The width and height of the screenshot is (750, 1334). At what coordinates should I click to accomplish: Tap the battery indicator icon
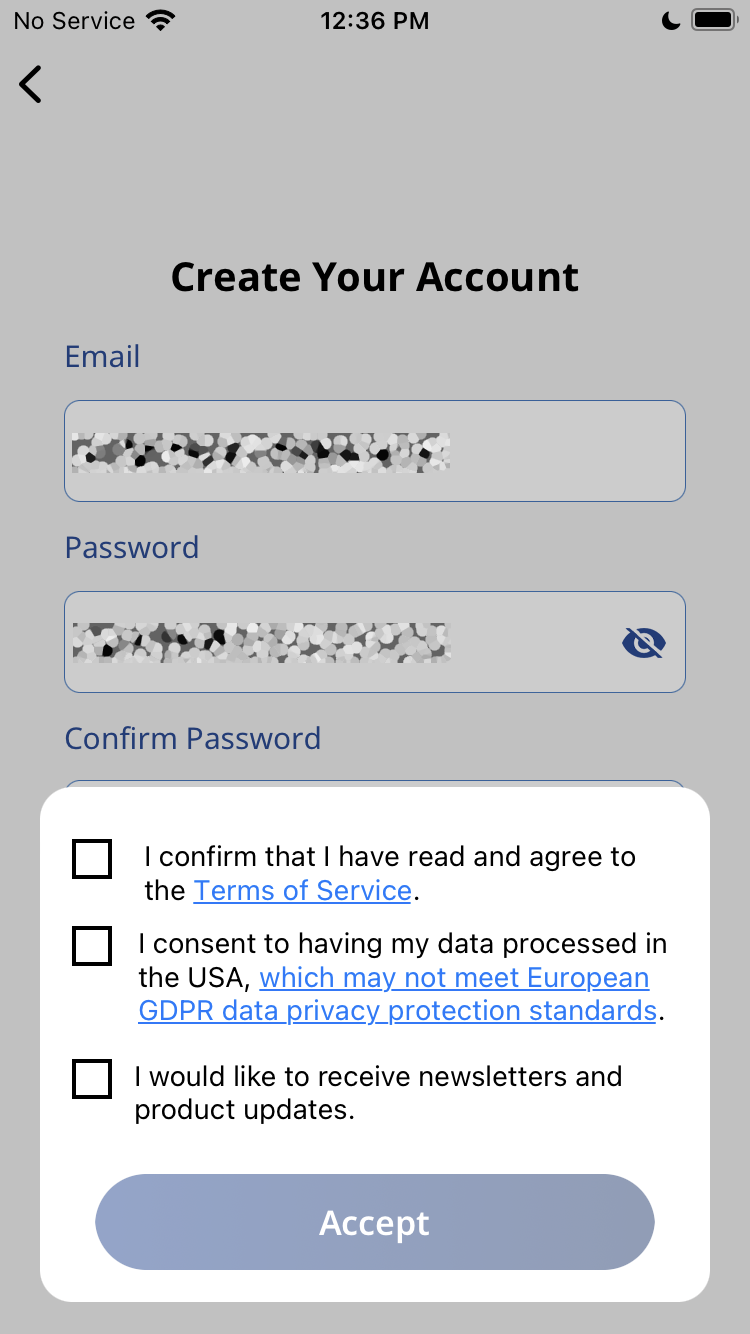[x=713, y=20]
